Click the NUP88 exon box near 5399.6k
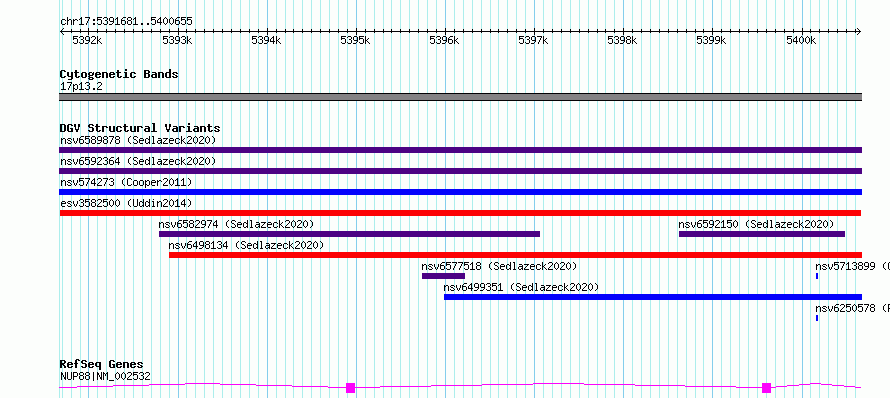The image size is (890, 398). [x=766, y=388]
